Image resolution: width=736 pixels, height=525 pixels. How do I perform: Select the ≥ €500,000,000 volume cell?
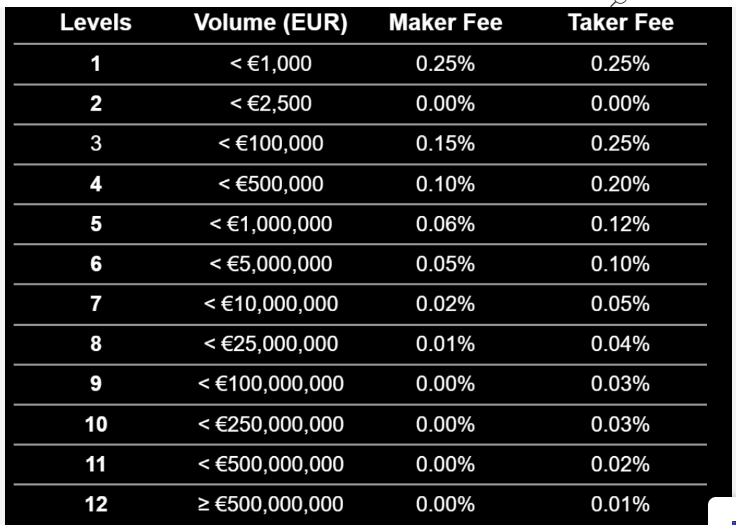[x=271, y=504]
